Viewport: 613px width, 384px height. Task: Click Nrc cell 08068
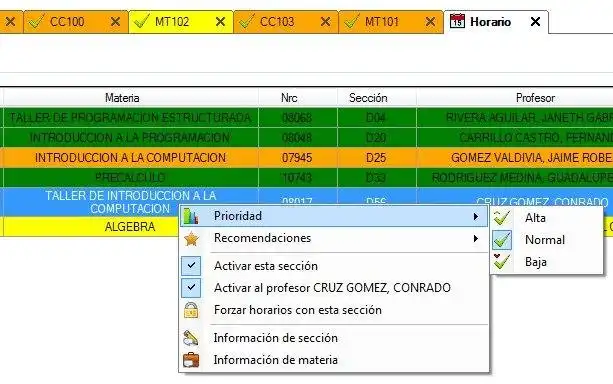tap(297, 118)
